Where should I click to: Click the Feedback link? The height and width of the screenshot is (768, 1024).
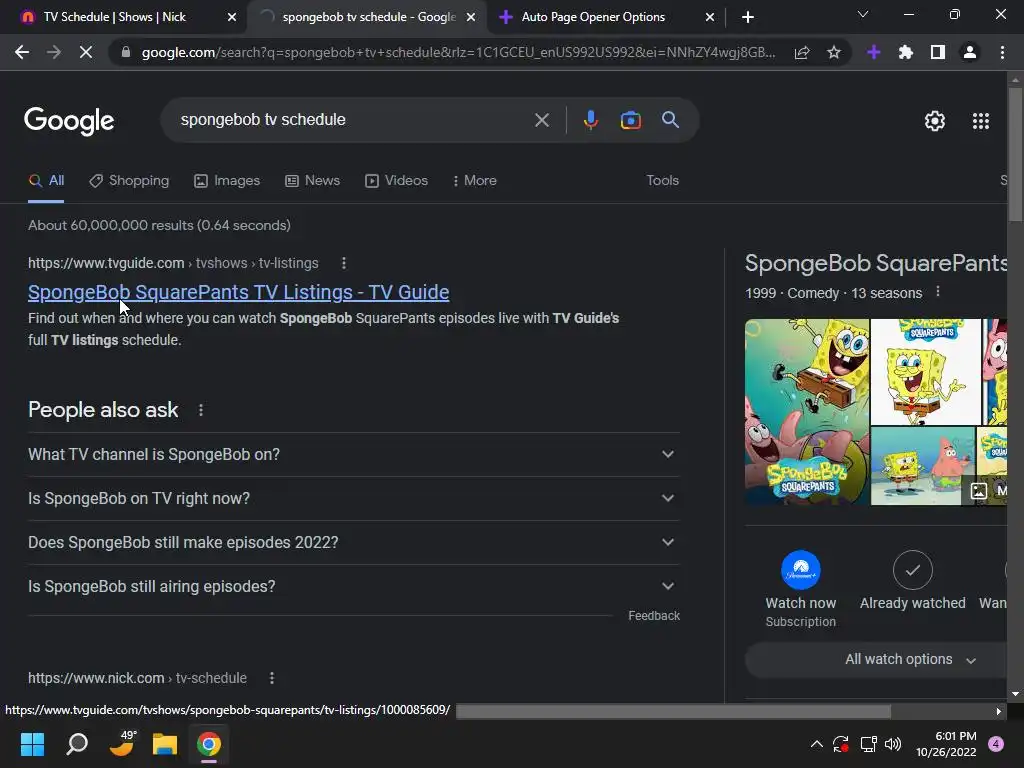click(x=654, y=616)
